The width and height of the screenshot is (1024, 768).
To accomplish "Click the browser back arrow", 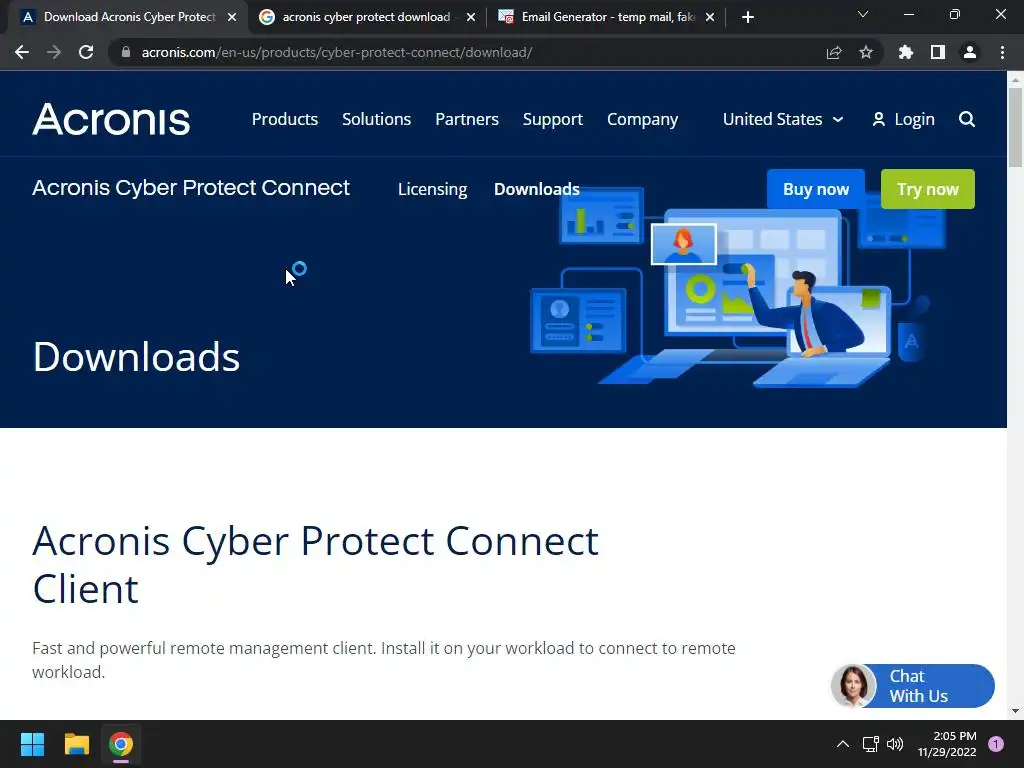I will point(22,52).
